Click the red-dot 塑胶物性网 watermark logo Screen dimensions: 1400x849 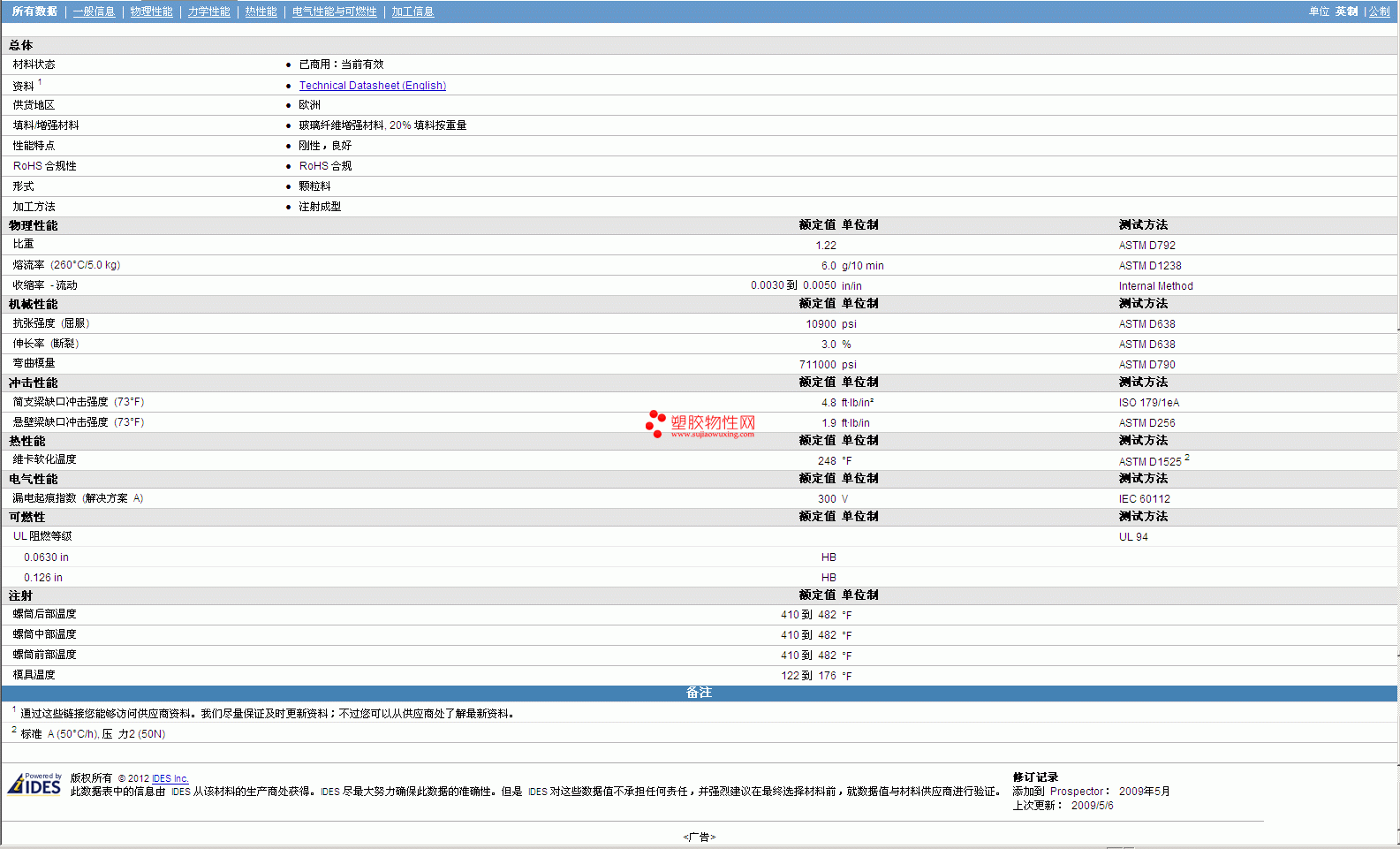point(700,424)
